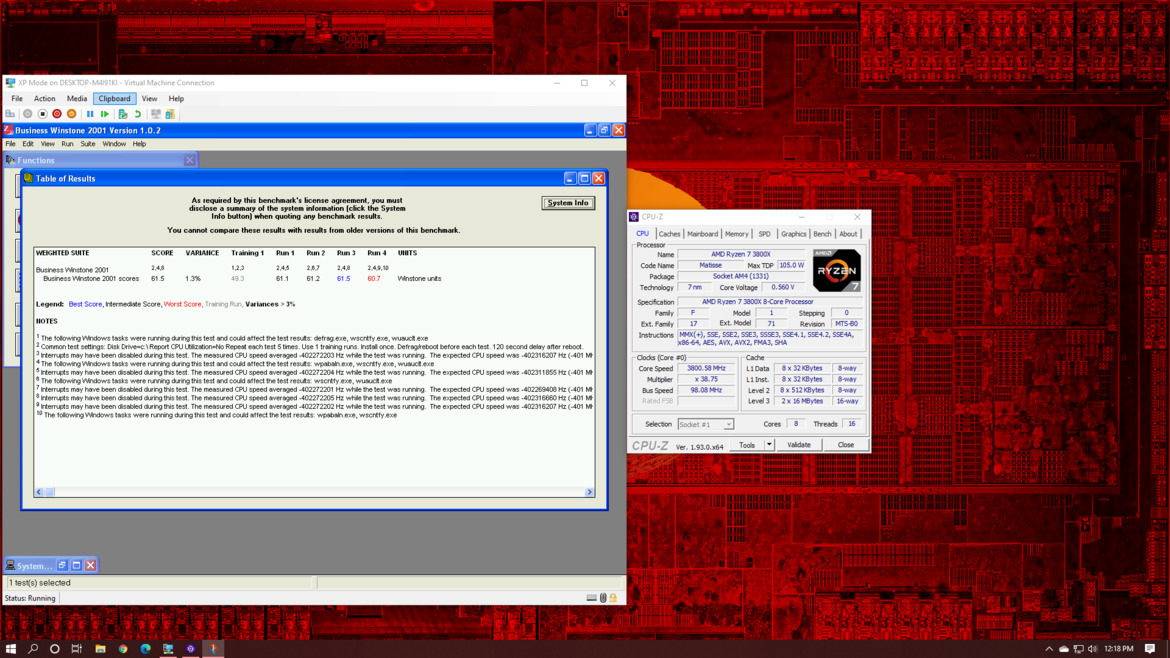Click the Ctrl+Alt+Del icon in VM toolbar
The width and height of the screenshot is (1170, 658).
coord(10,114)
